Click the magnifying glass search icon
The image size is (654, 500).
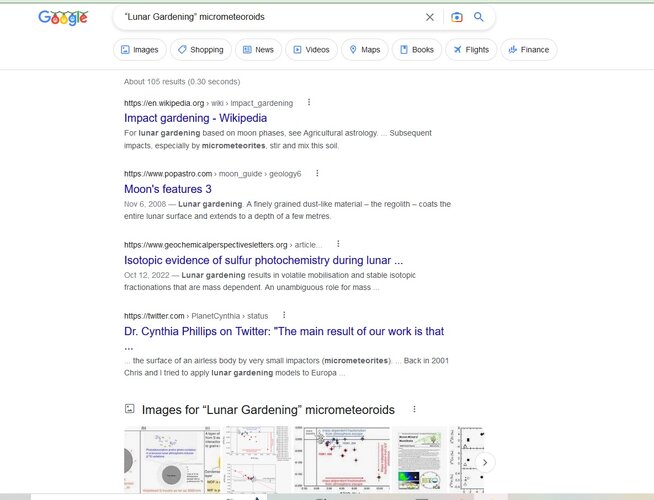[x=479, y=17]
